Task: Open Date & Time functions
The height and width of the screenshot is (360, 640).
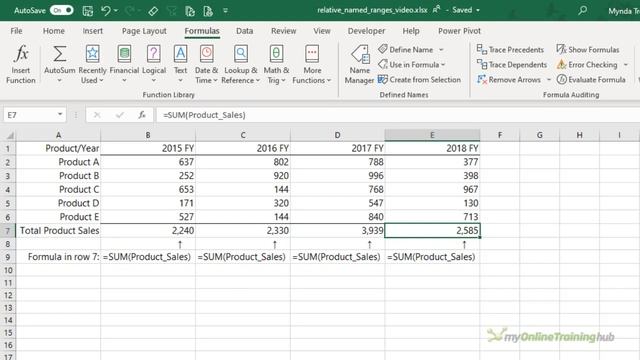Action: click(x=207, y=64)
